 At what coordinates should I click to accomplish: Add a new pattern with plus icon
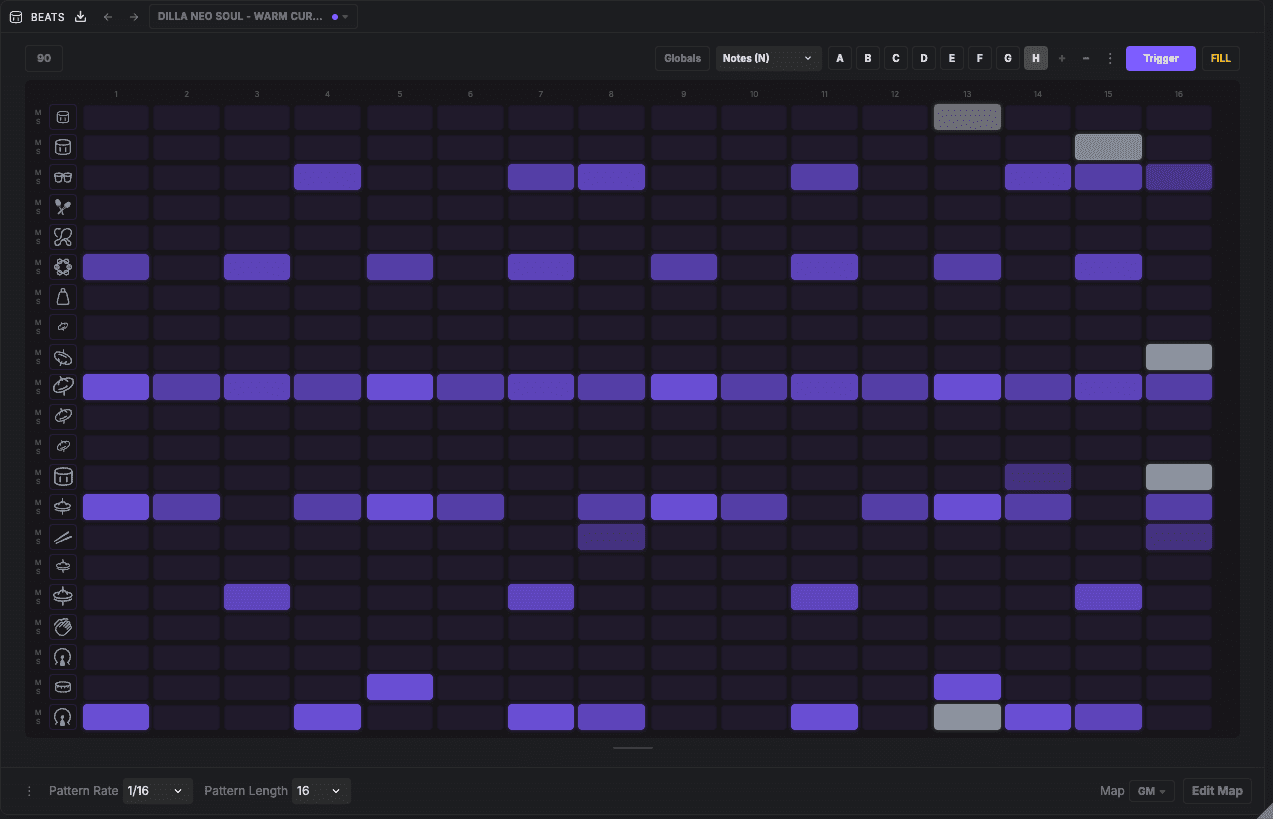click(x=1062, y=58)
